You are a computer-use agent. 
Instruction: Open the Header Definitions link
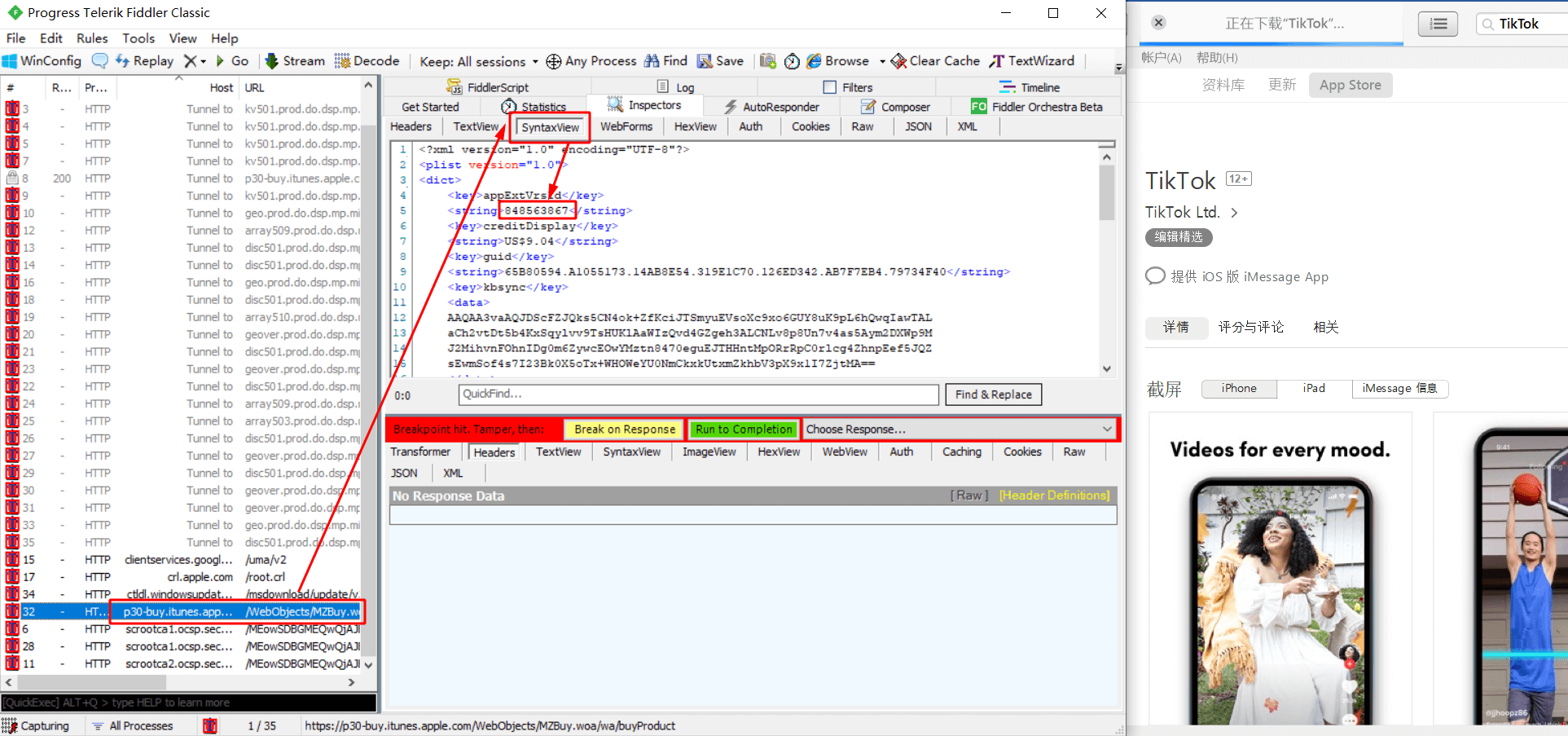1054,496
